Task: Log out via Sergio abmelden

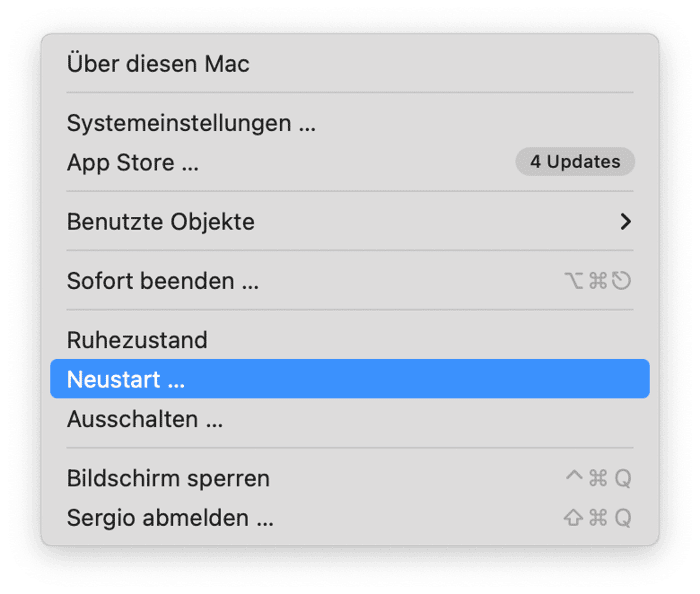Action: click(170, 518)
